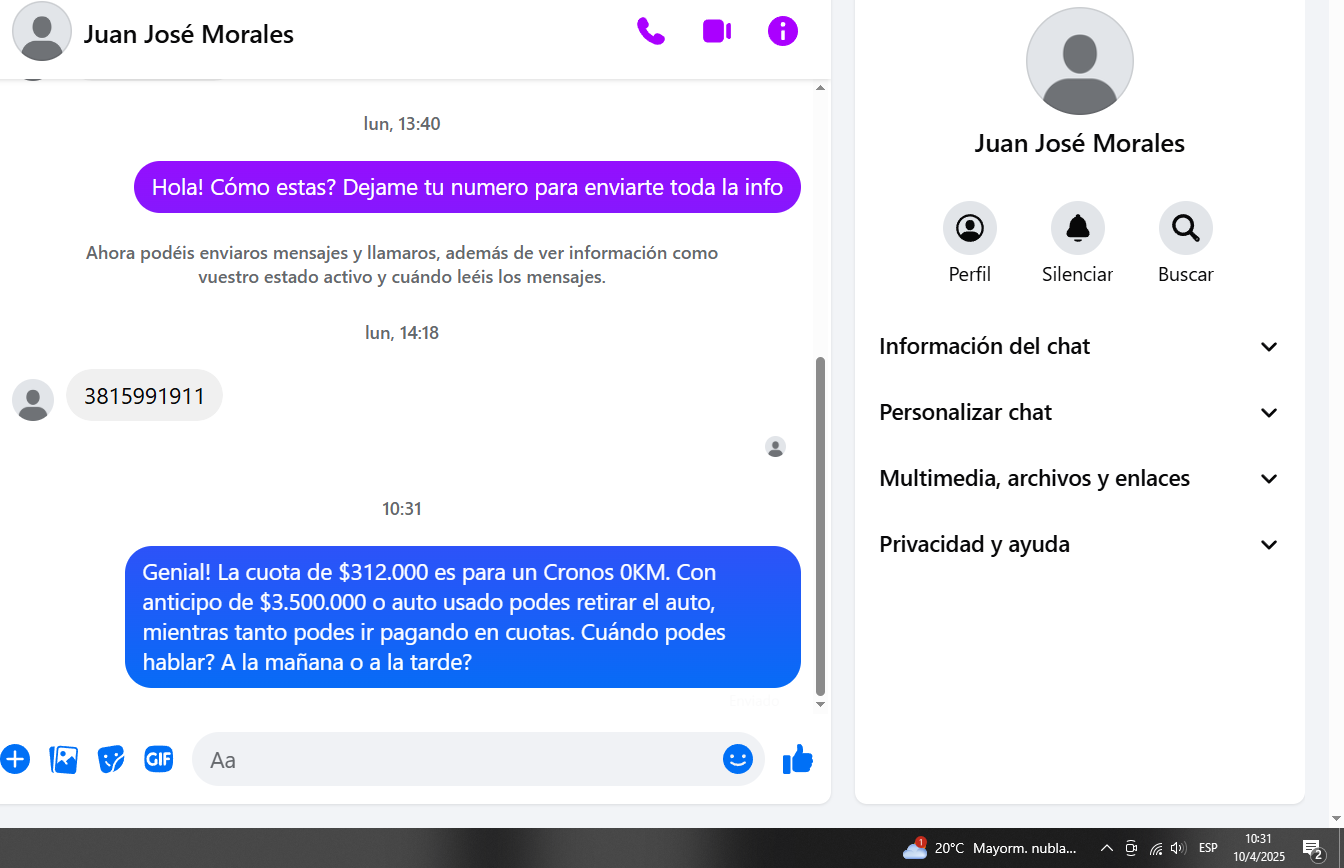Open the GIF picker

point(159,759)
